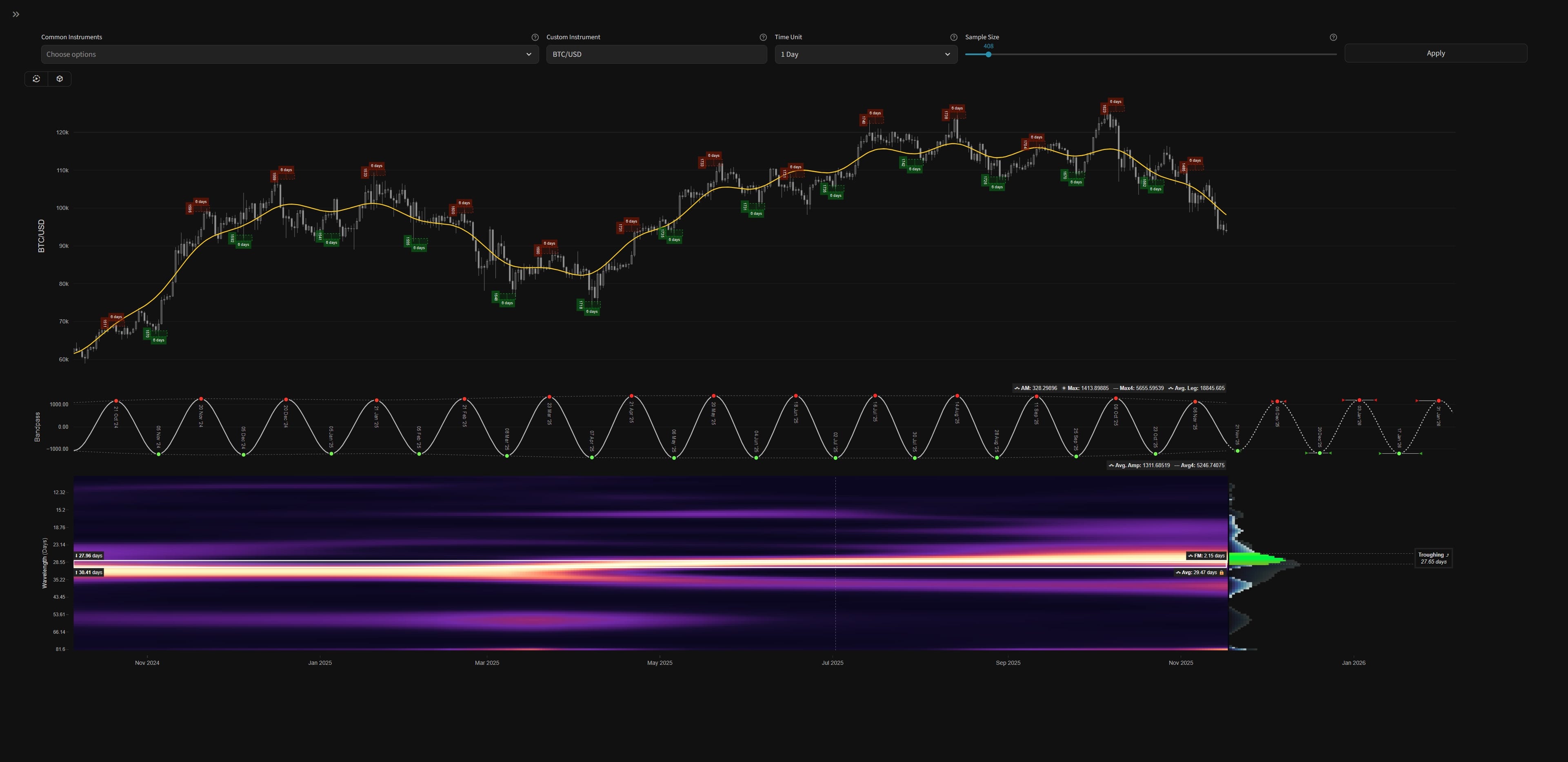
Task: Click the help icon beside Common Instruments
Action: point(535,37)
